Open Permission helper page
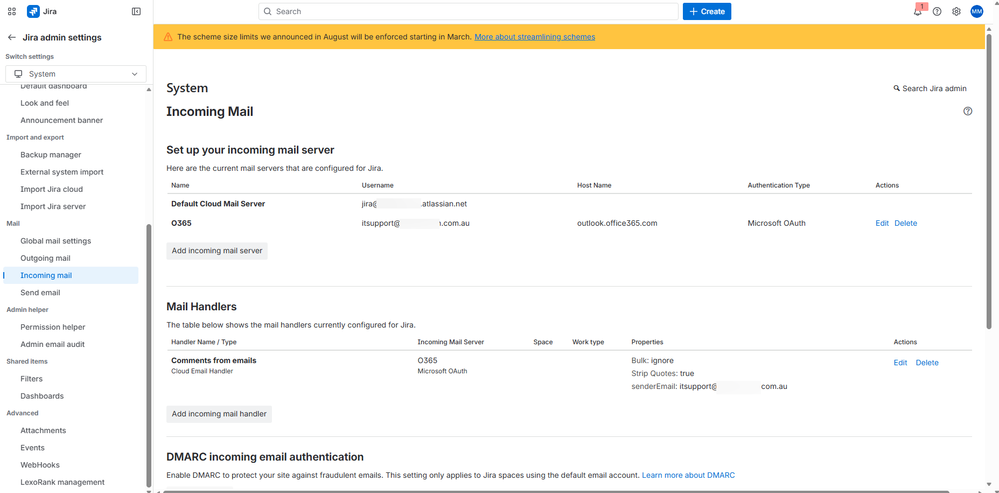999x493 pixels. click(52, 327)
